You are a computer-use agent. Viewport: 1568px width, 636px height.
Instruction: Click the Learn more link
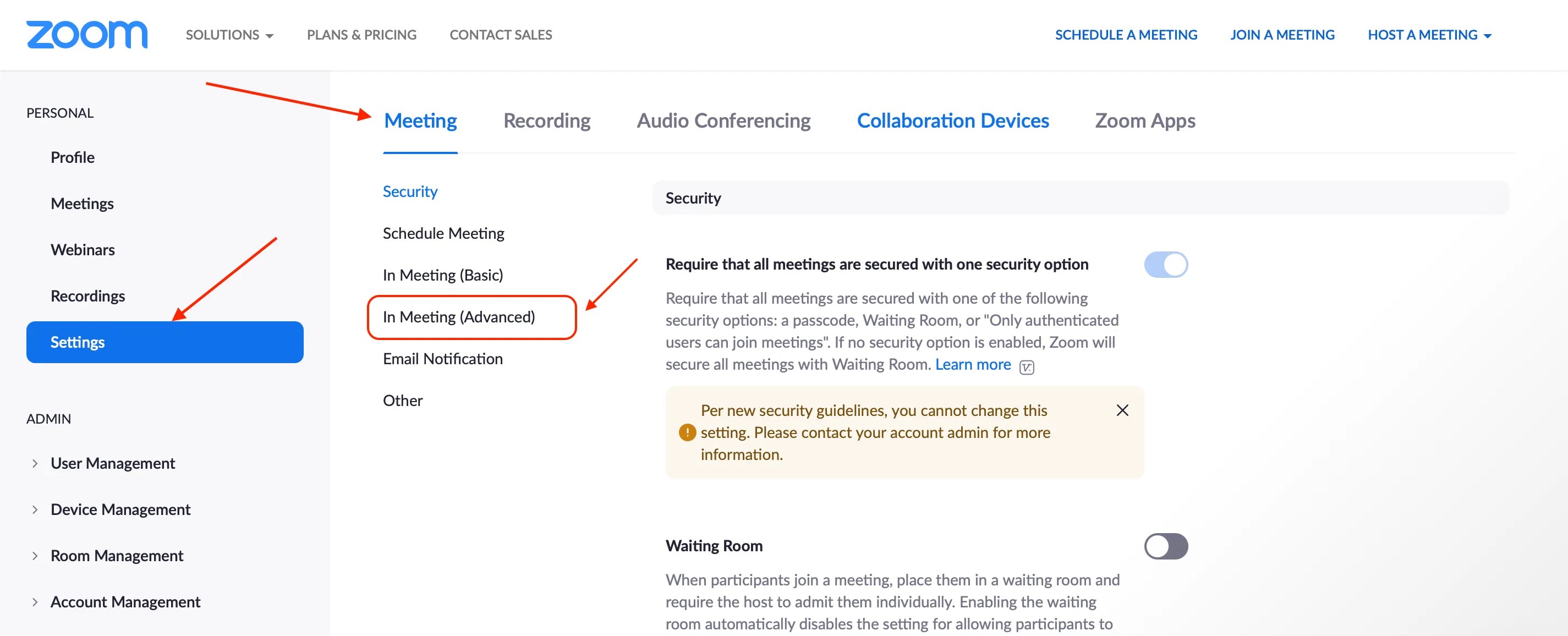click(x=973, y=364)
